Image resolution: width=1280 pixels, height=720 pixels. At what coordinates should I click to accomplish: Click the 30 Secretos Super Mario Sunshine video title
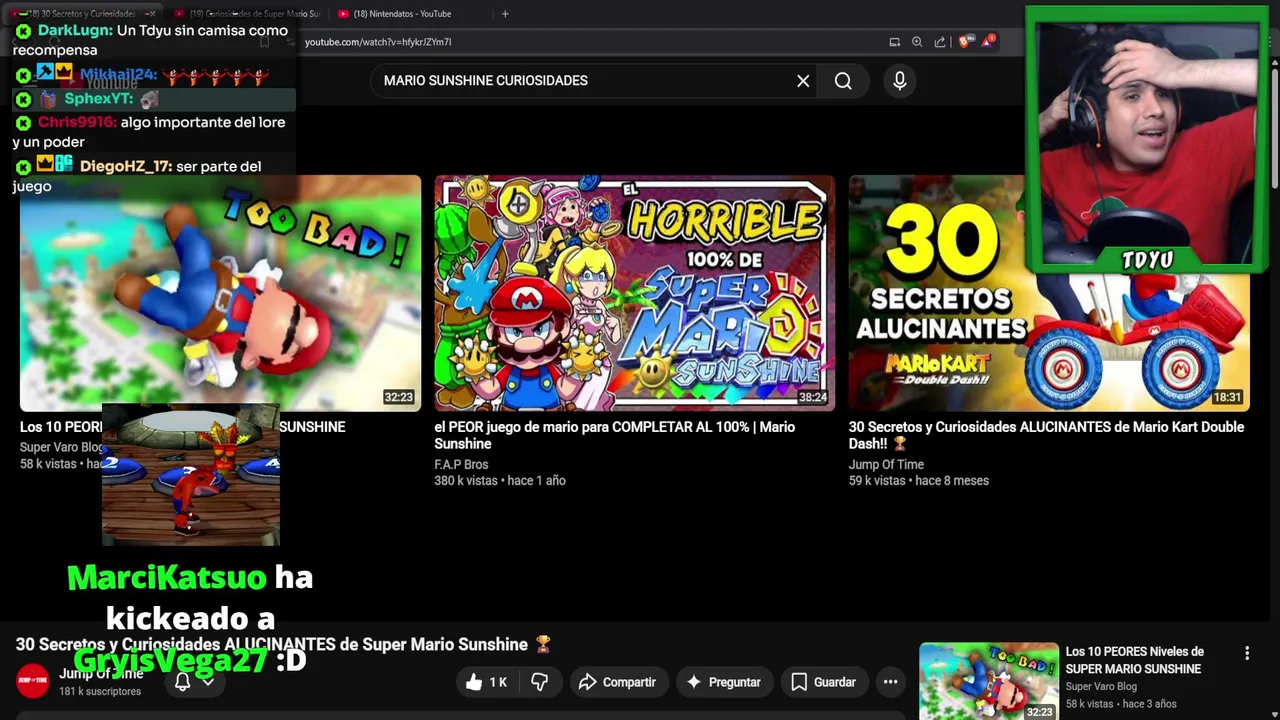283,645
